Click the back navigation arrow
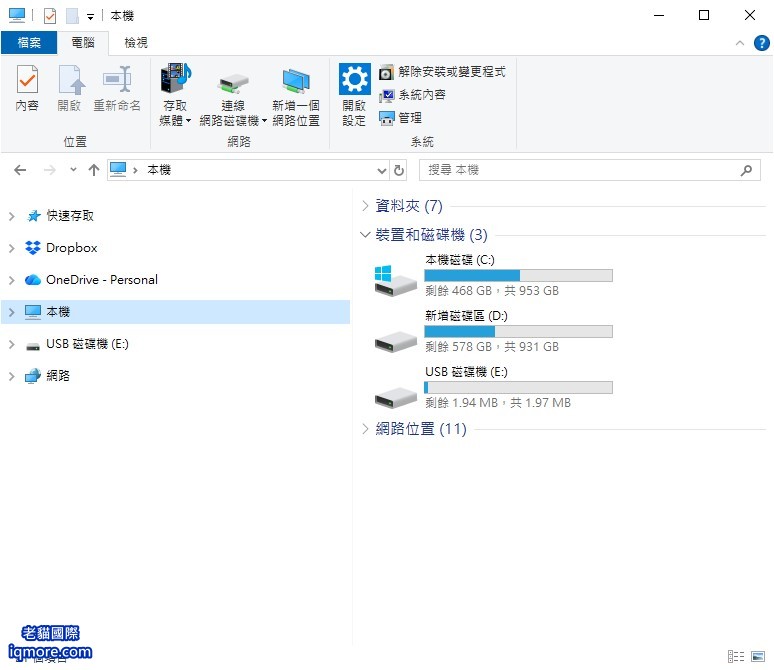774x670 pixels. [20, 170]
